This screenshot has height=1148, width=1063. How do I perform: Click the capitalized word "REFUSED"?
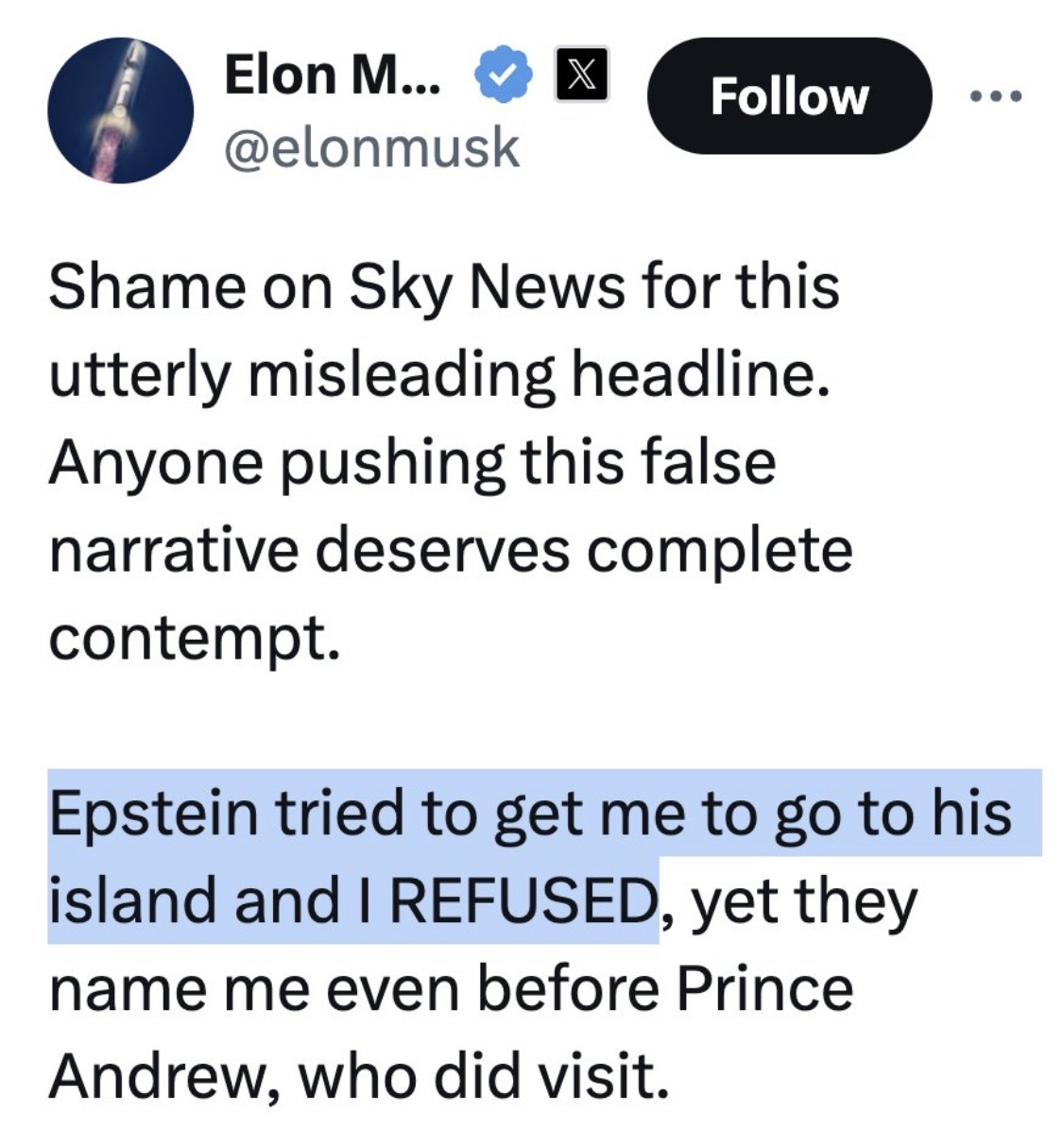[x=523, y=900]
